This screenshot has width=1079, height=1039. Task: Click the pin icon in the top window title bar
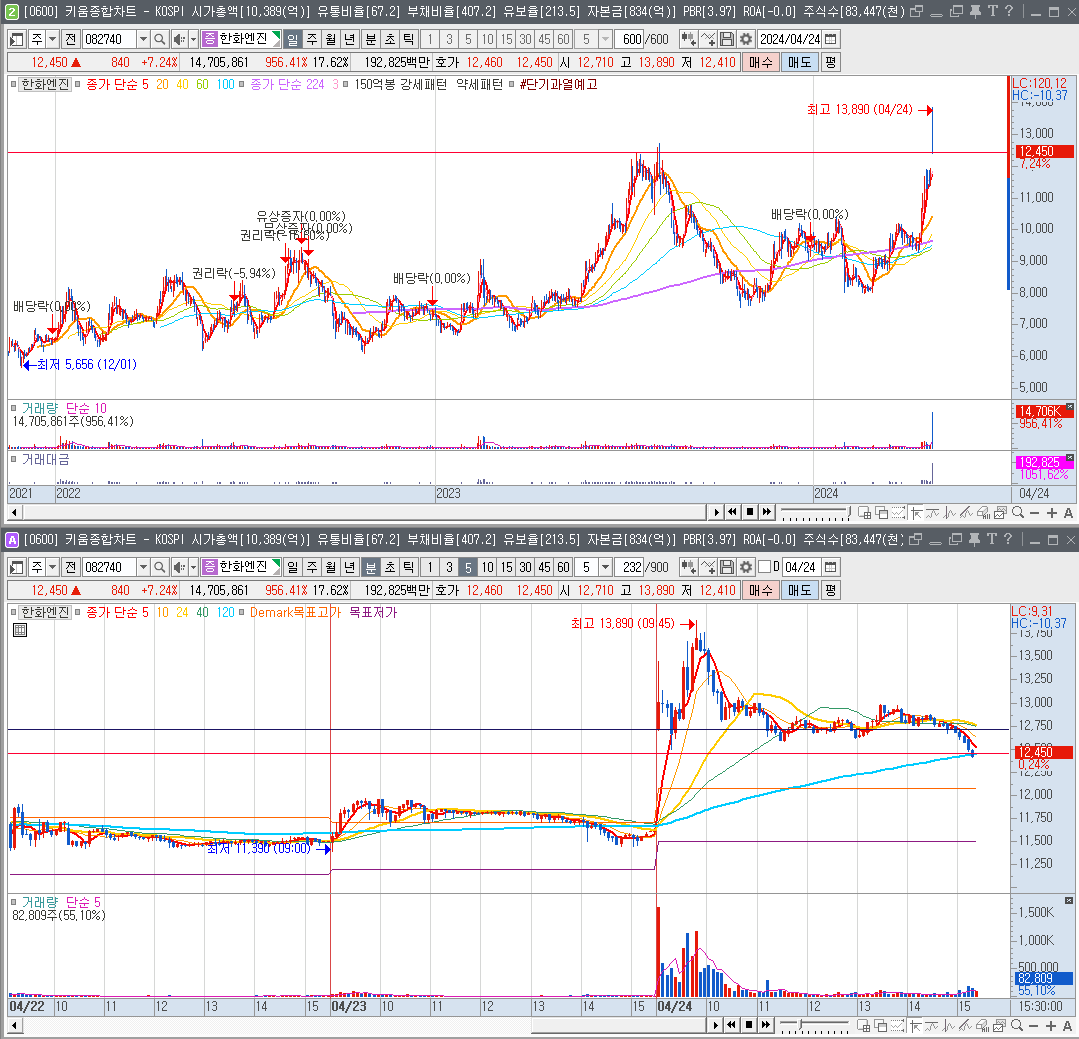click(x=975, y=11)
